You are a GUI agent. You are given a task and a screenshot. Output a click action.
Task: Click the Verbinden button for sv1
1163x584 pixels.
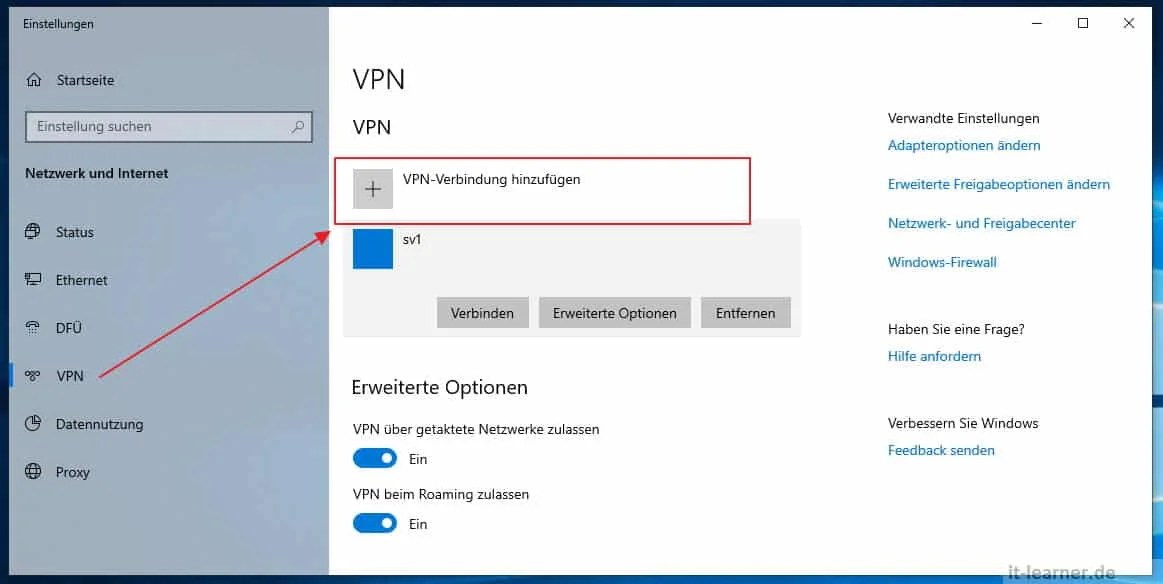tap(483, 312)
